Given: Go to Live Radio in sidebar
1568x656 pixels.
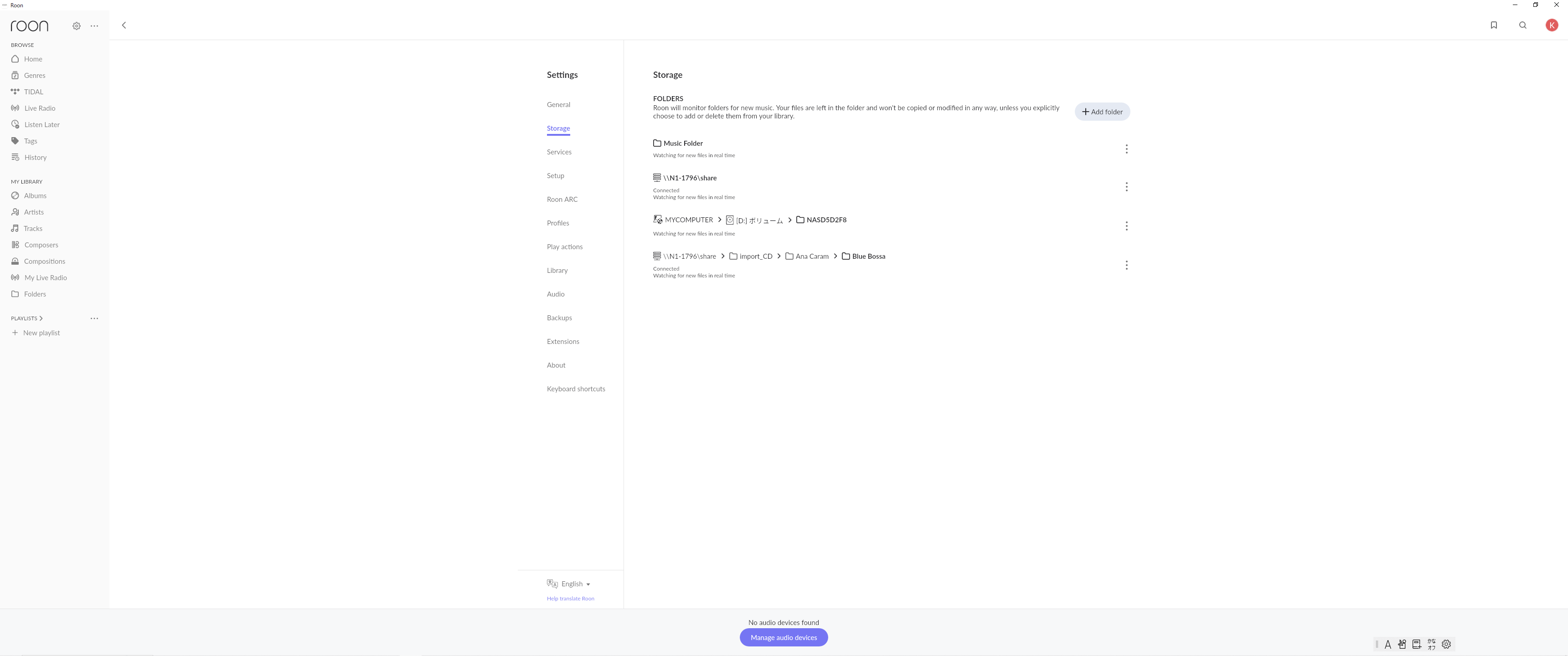Looking at the screenshot, I should [40, 108].
